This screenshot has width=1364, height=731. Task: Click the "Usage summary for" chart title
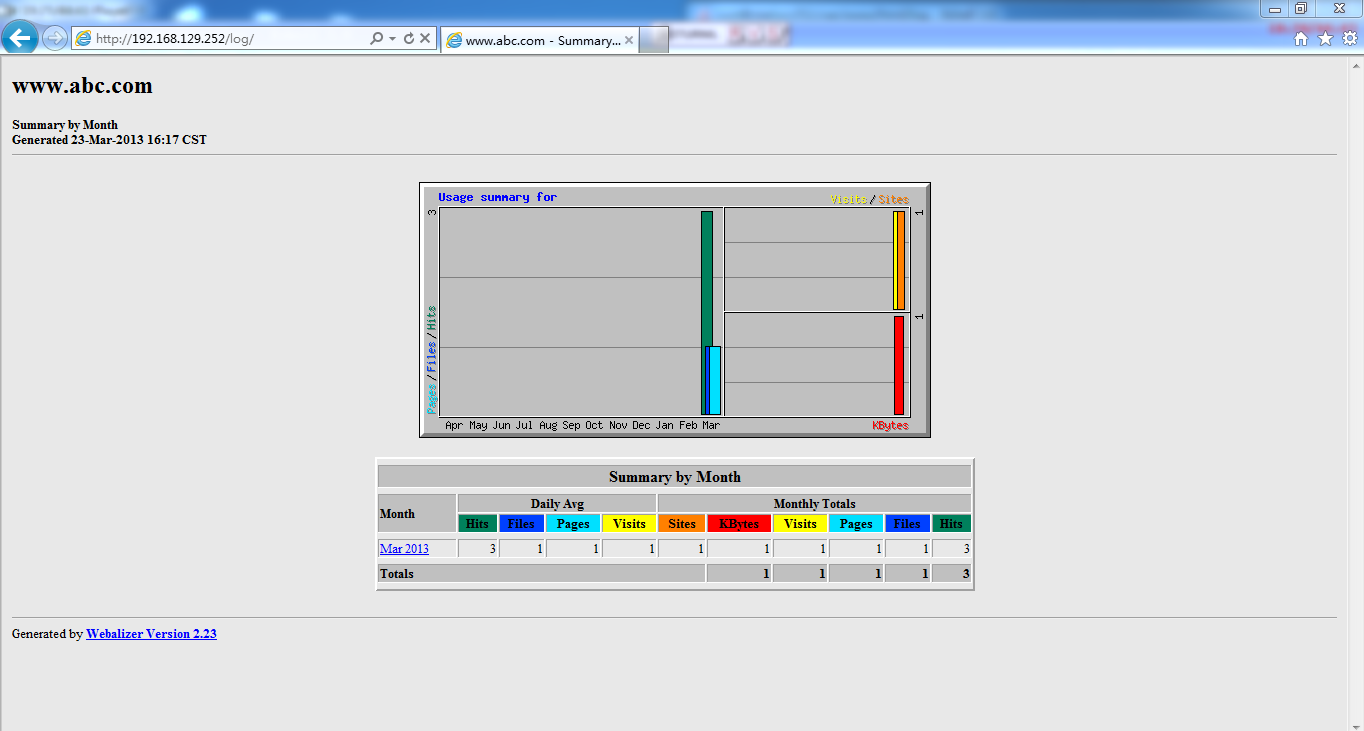click(x=497, y=197)
